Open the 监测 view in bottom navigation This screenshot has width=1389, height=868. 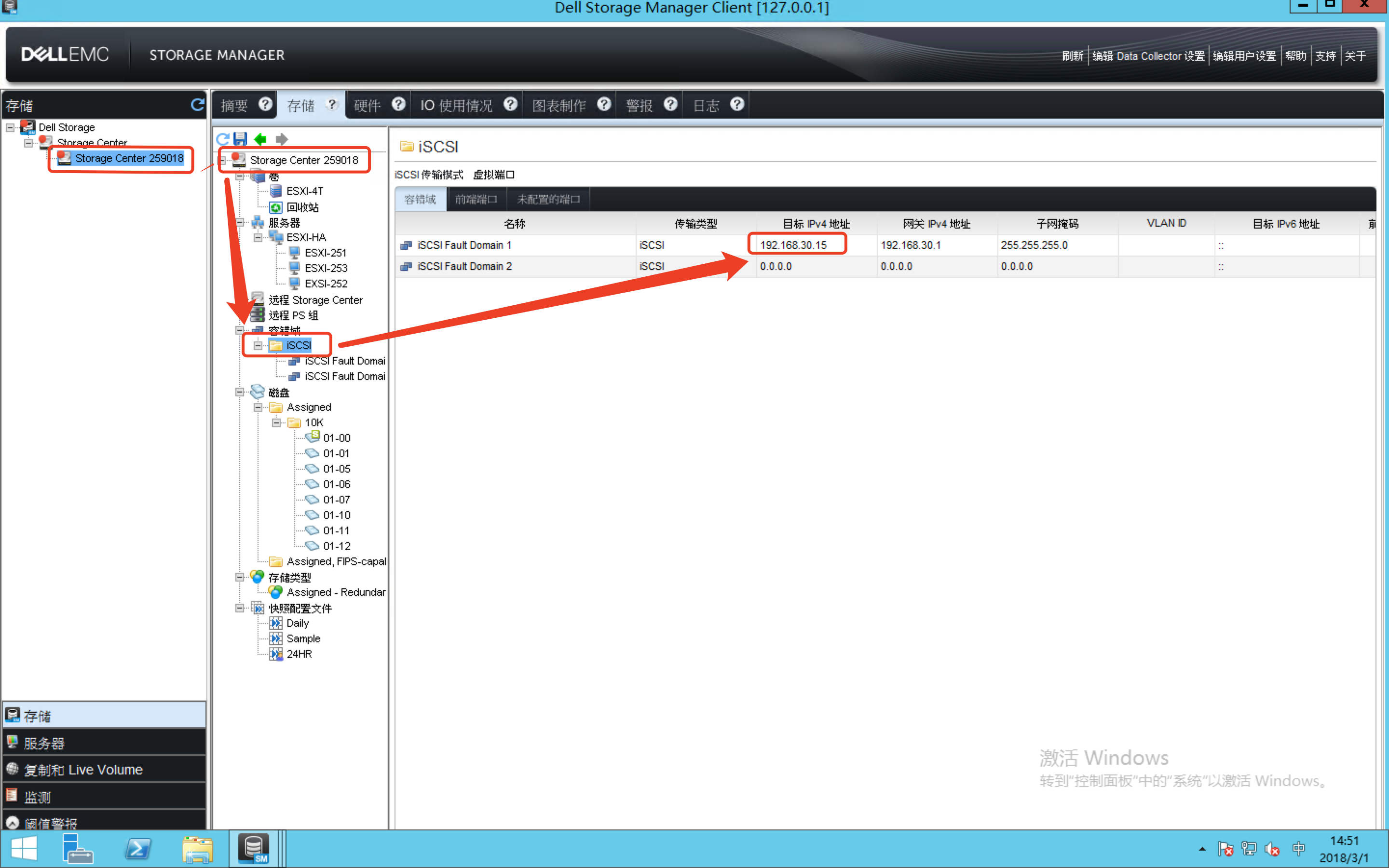click(105, 797)
